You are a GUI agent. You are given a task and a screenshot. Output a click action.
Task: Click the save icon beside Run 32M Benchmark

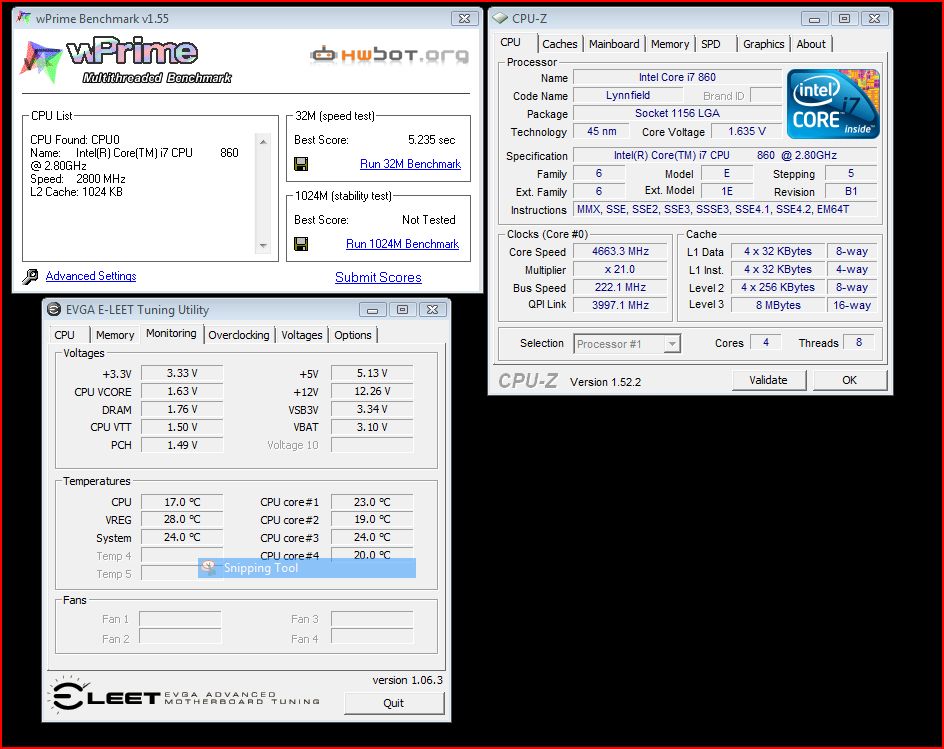(x=301, y=164)
